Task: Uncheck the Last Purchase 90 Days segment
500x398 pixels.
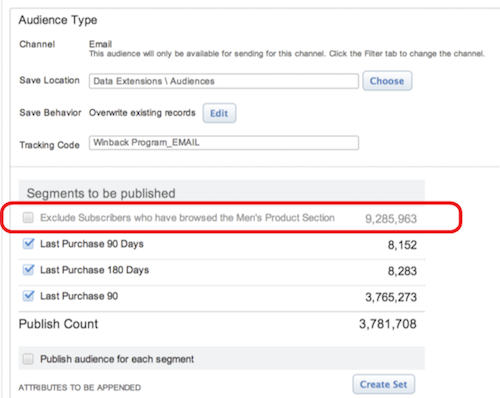Action: click(28, 244)
